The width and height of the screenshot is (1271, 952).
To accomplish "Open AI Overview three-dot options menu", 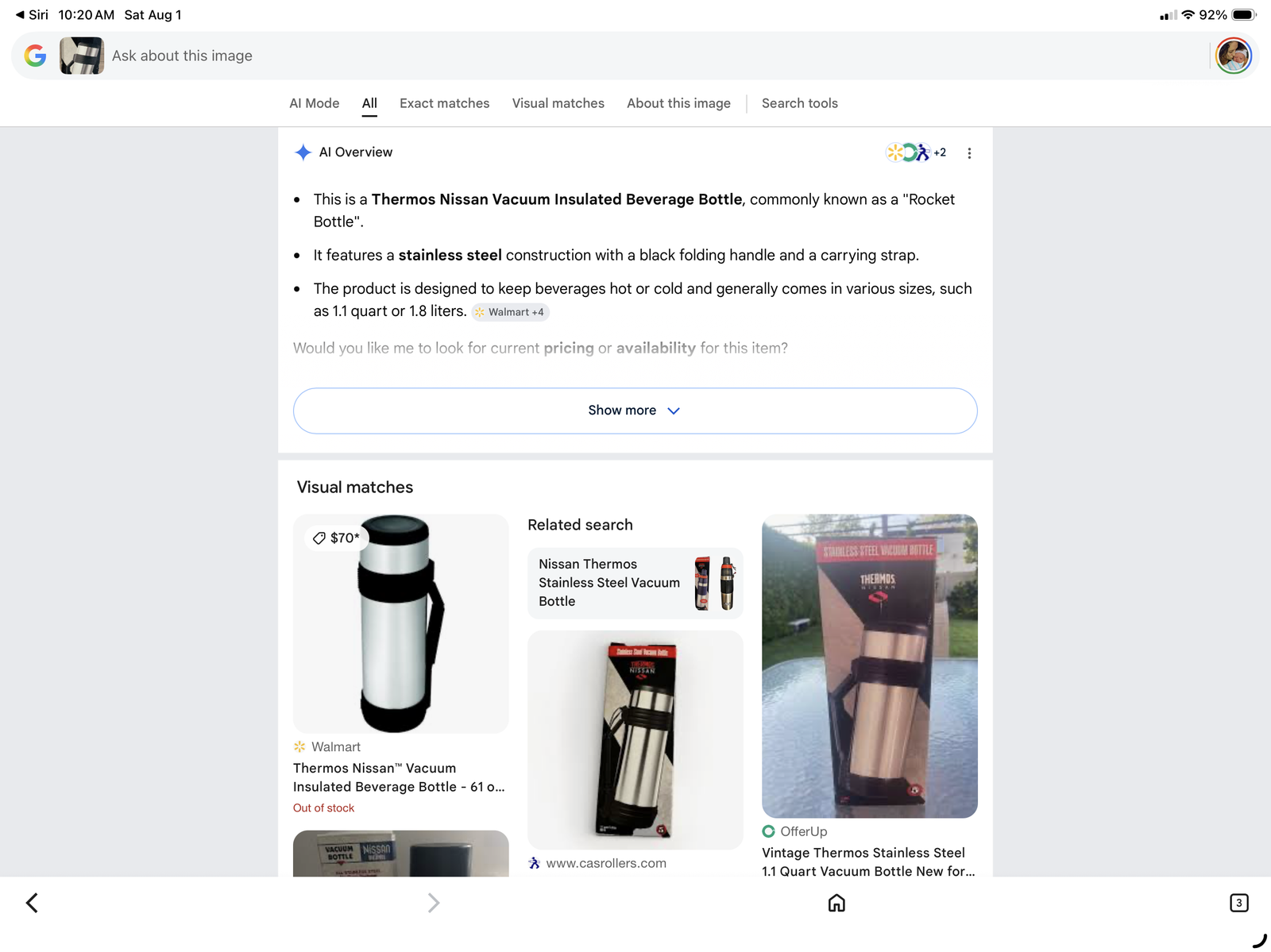I will 969,153.
